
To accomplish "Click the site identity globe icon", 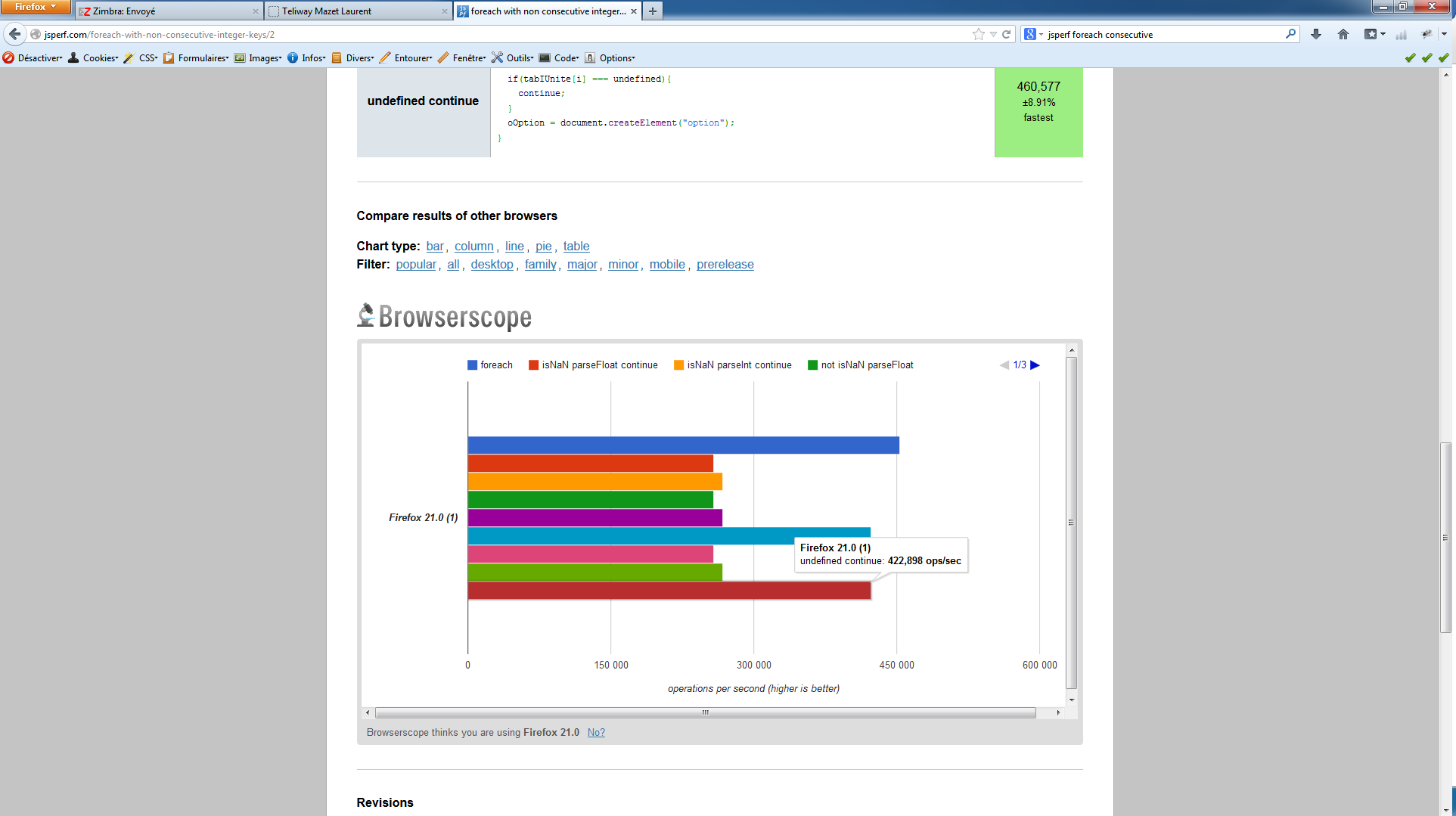I will (35, 34).
